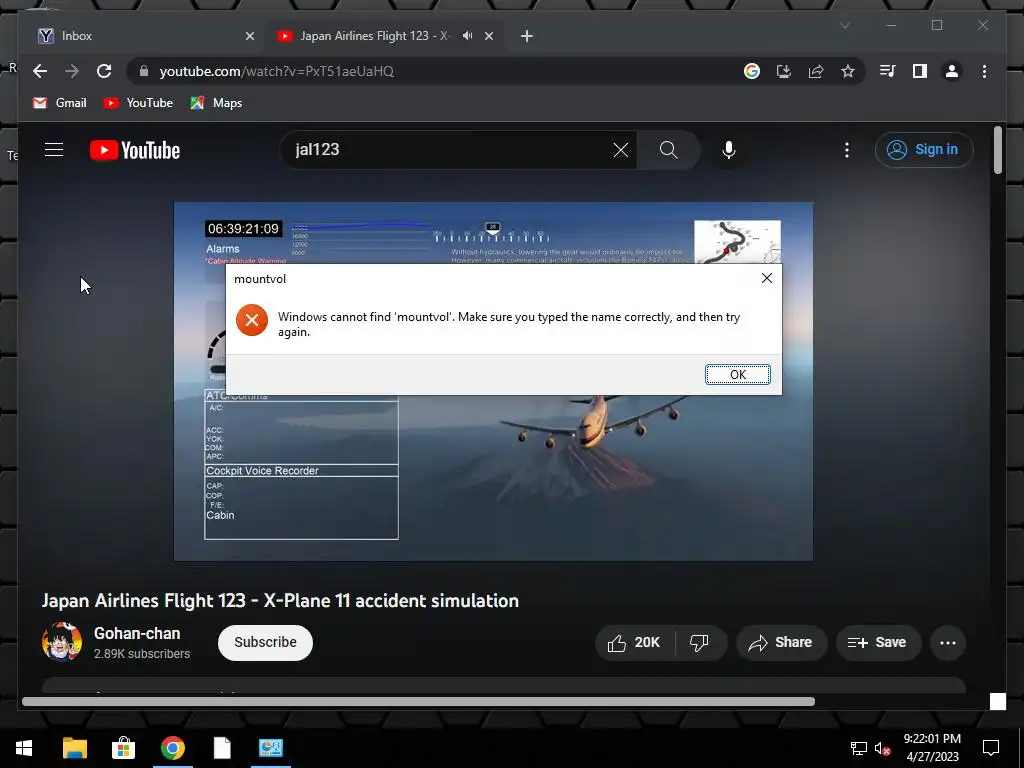Screen dimensions: 1024x768
Task: Open a new Chrome tab
Action: coord(527,36)
